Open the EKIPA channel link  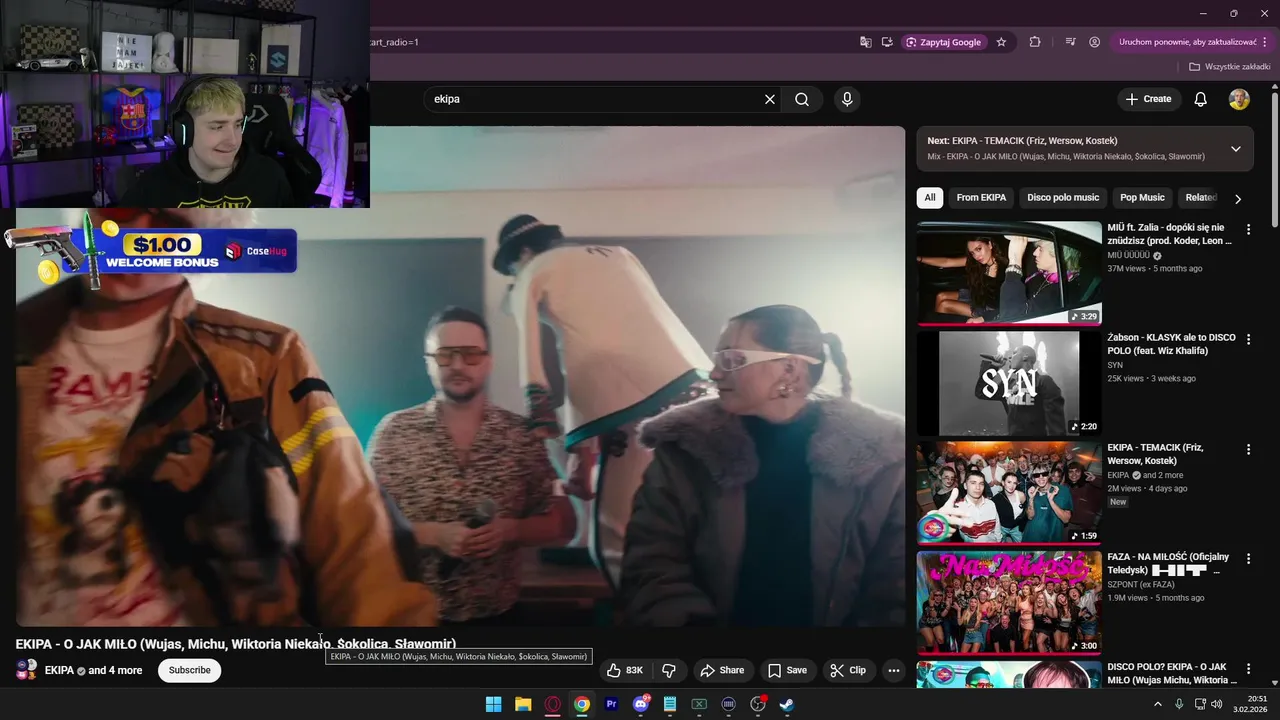[x=59, y=670]
